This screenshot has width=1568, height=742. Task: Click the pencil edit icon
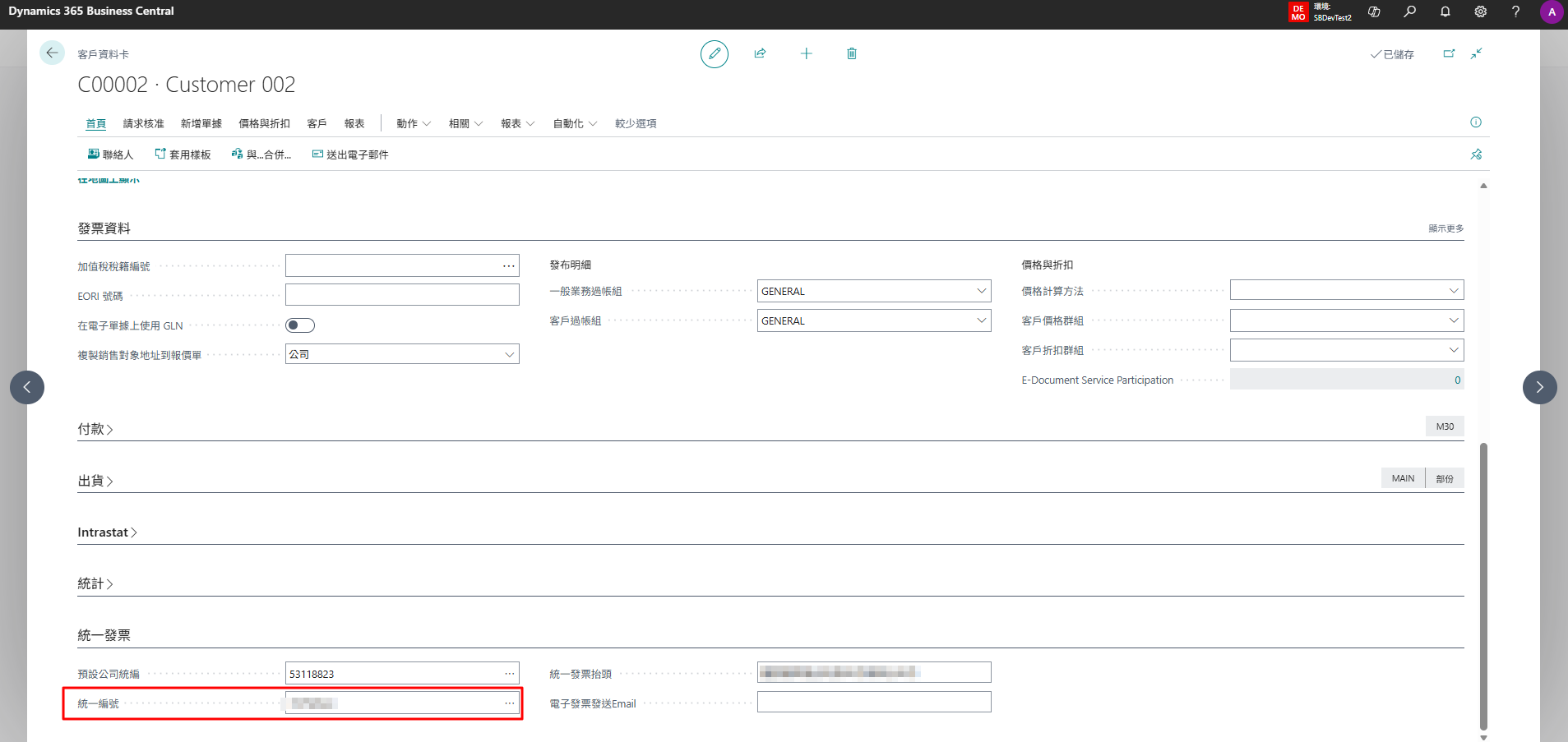(x=714, y=53)
